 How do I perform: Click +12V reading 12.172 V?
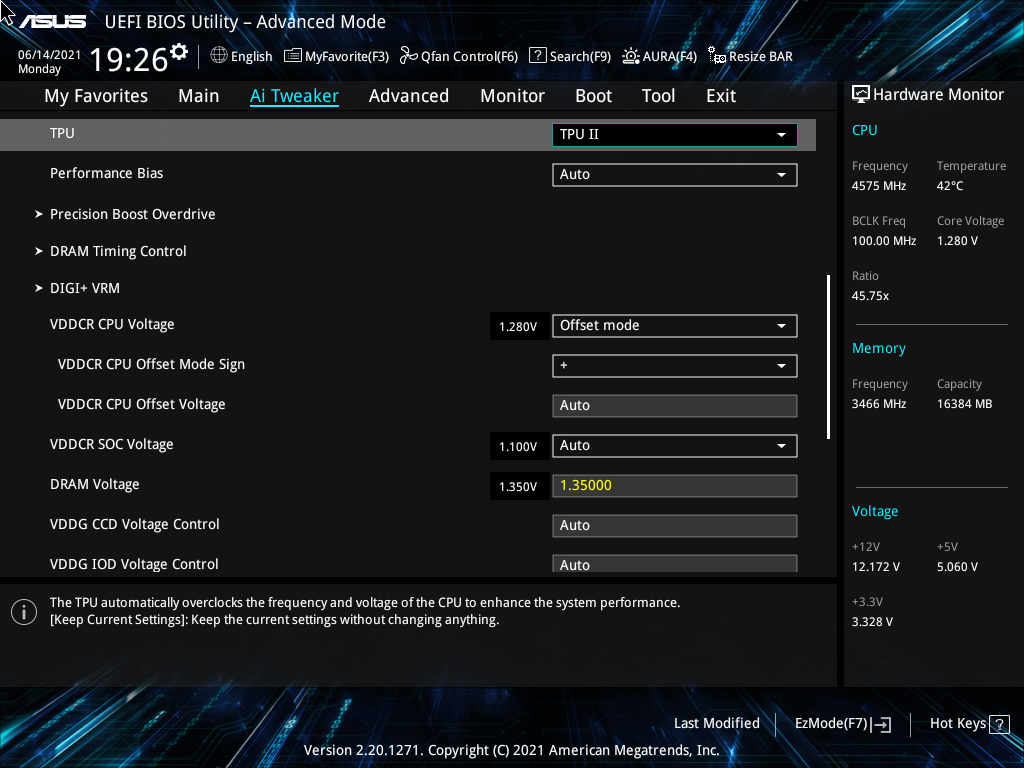click(876, 567)
